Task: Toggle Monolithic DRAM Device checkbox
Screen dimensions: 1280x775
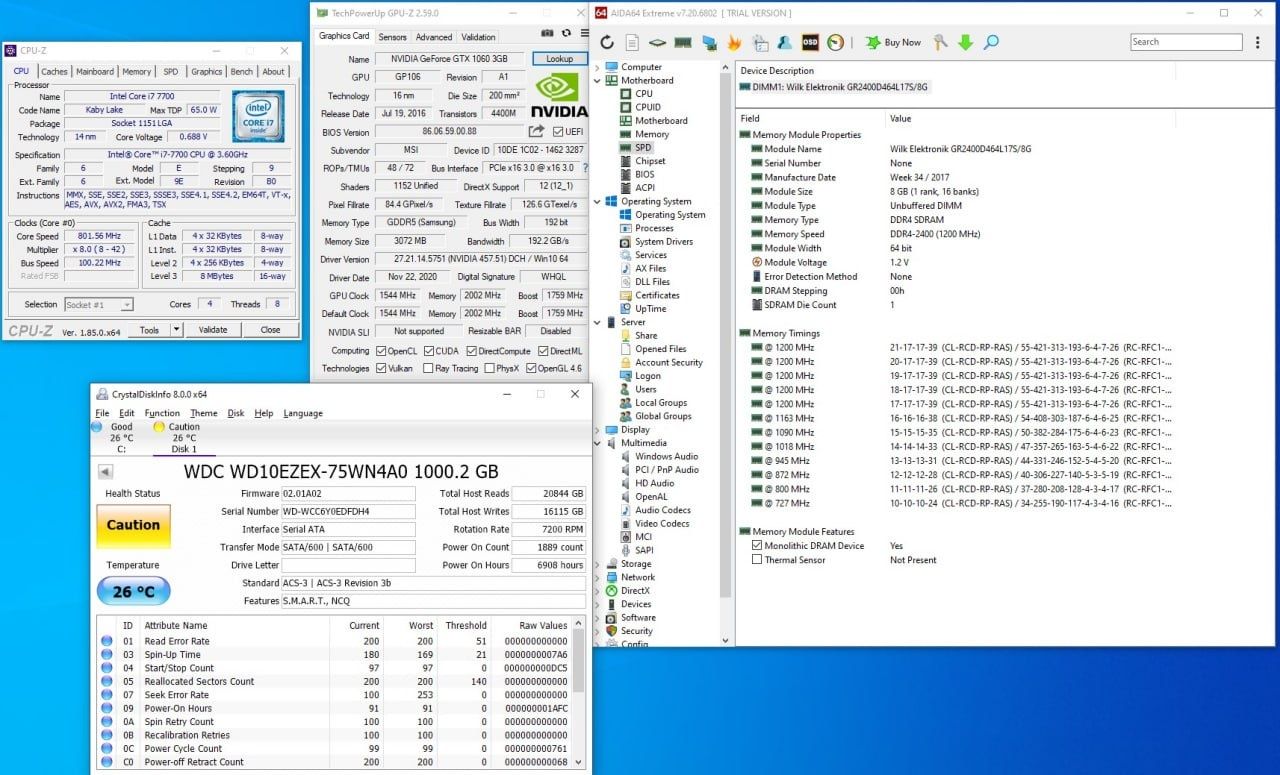Action: tap(757, 546)
